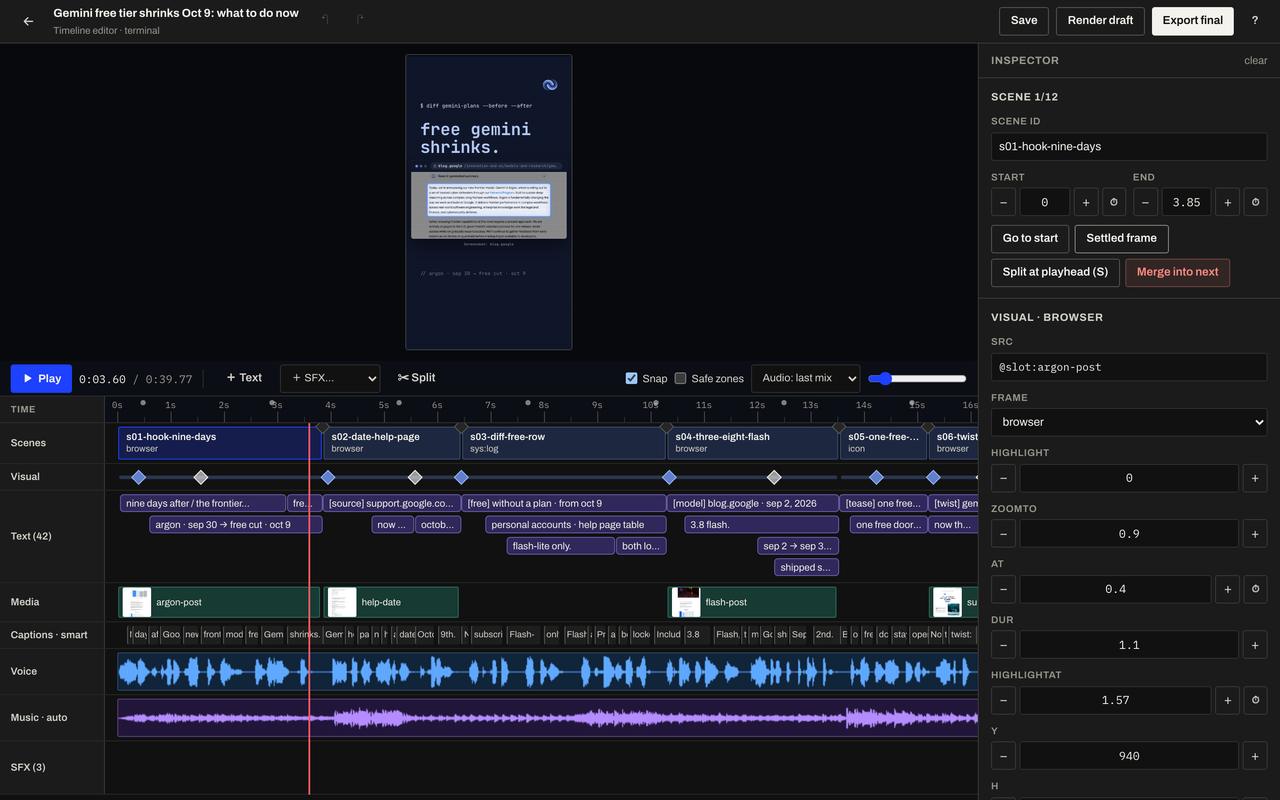
Task: Click the HIGHLIGHTAT value field 1.57
Action: click(x=1115, y=700)
